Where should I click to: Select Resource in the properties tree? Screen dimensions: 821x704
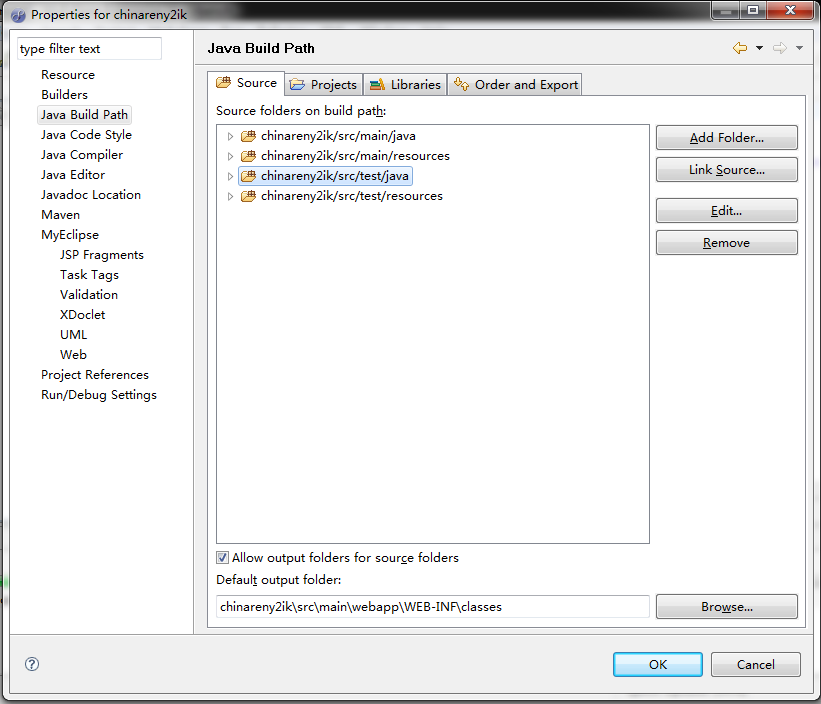(68, 75)
